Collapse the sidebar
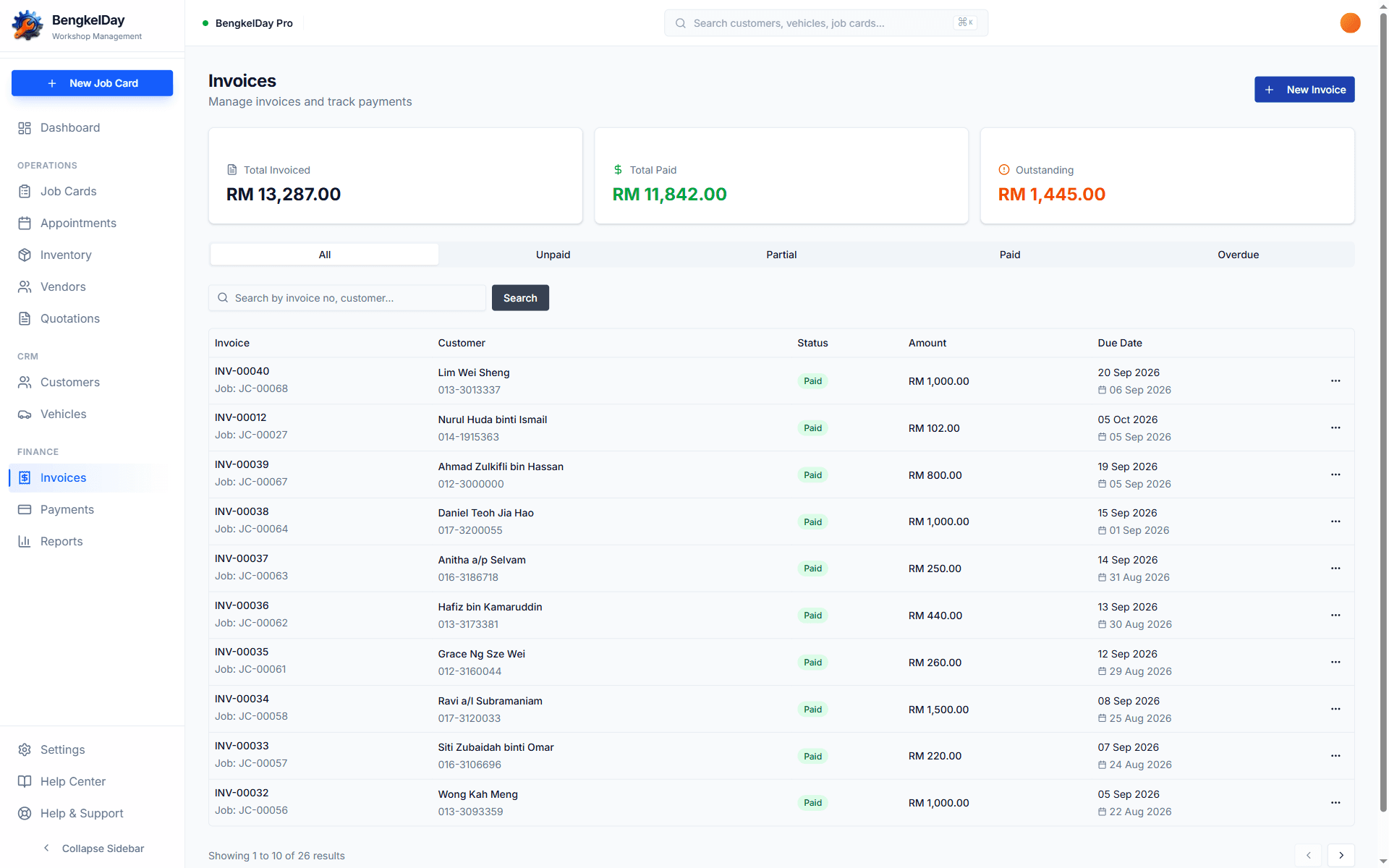Screen dimensions: 1389x868 pos(93,848)
